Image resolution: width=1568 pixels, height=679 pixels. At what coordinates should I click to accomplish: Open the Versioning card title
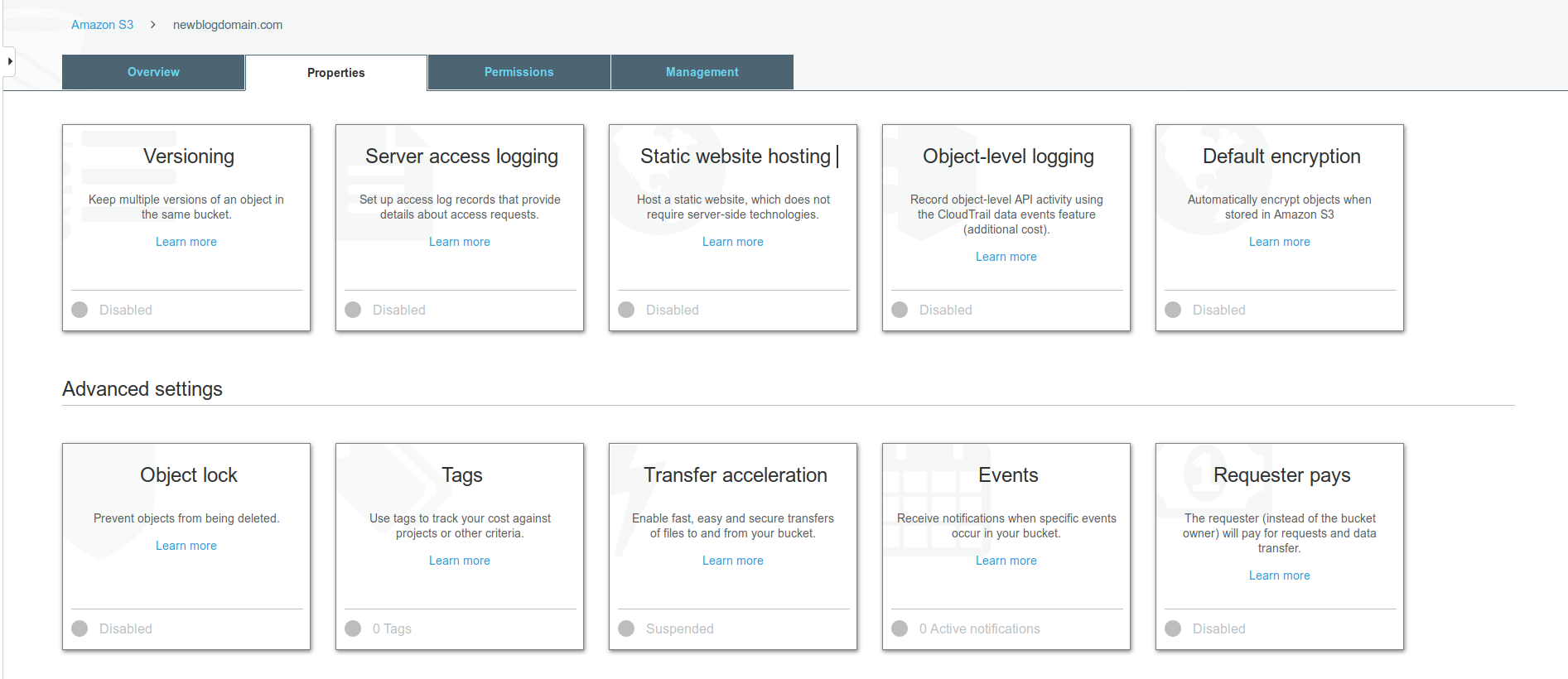coord(189,157)
